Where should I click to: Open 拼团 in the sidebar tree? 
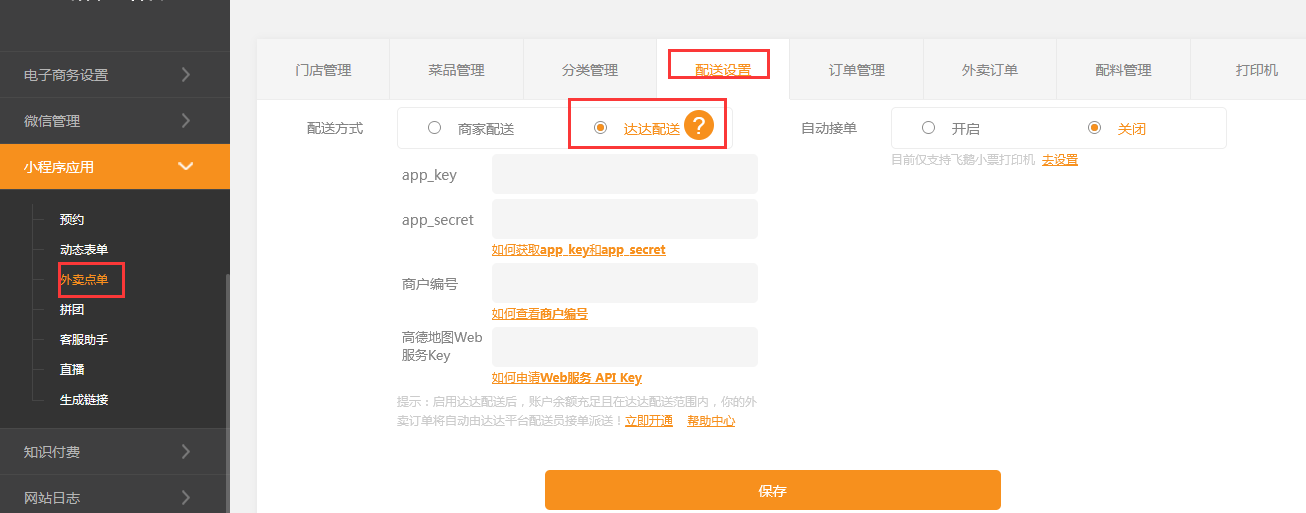click(x=72, y=310)
